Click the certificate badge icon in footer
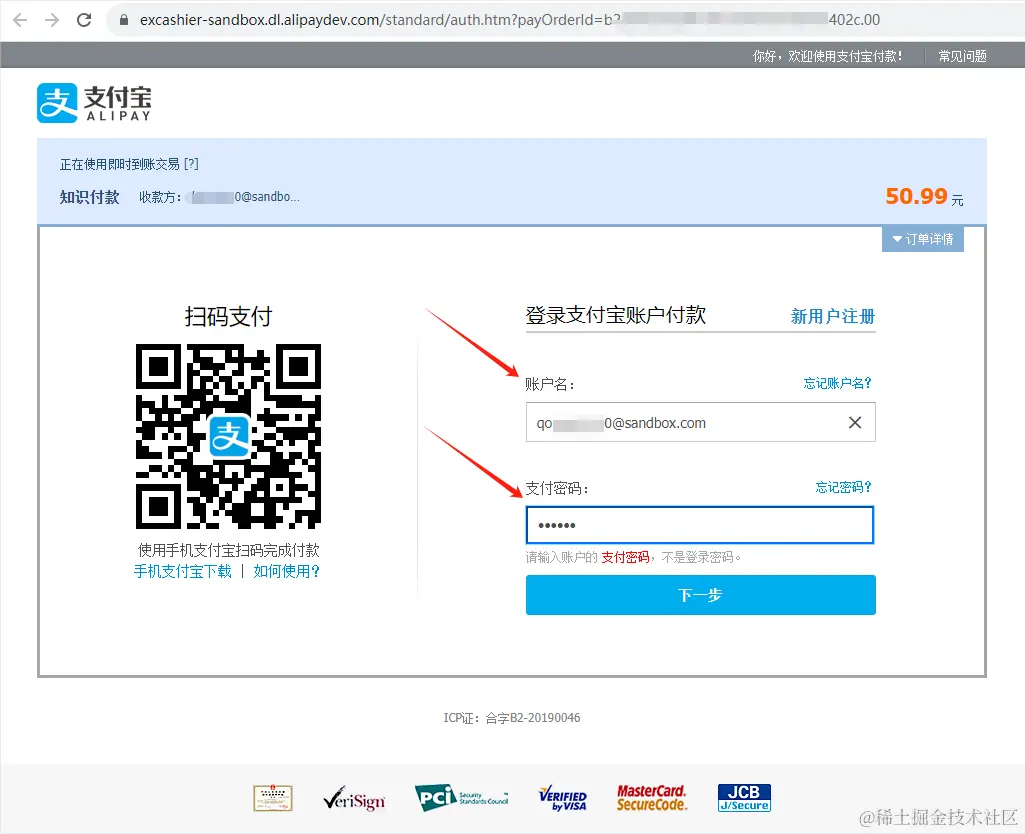 (273, 798)
